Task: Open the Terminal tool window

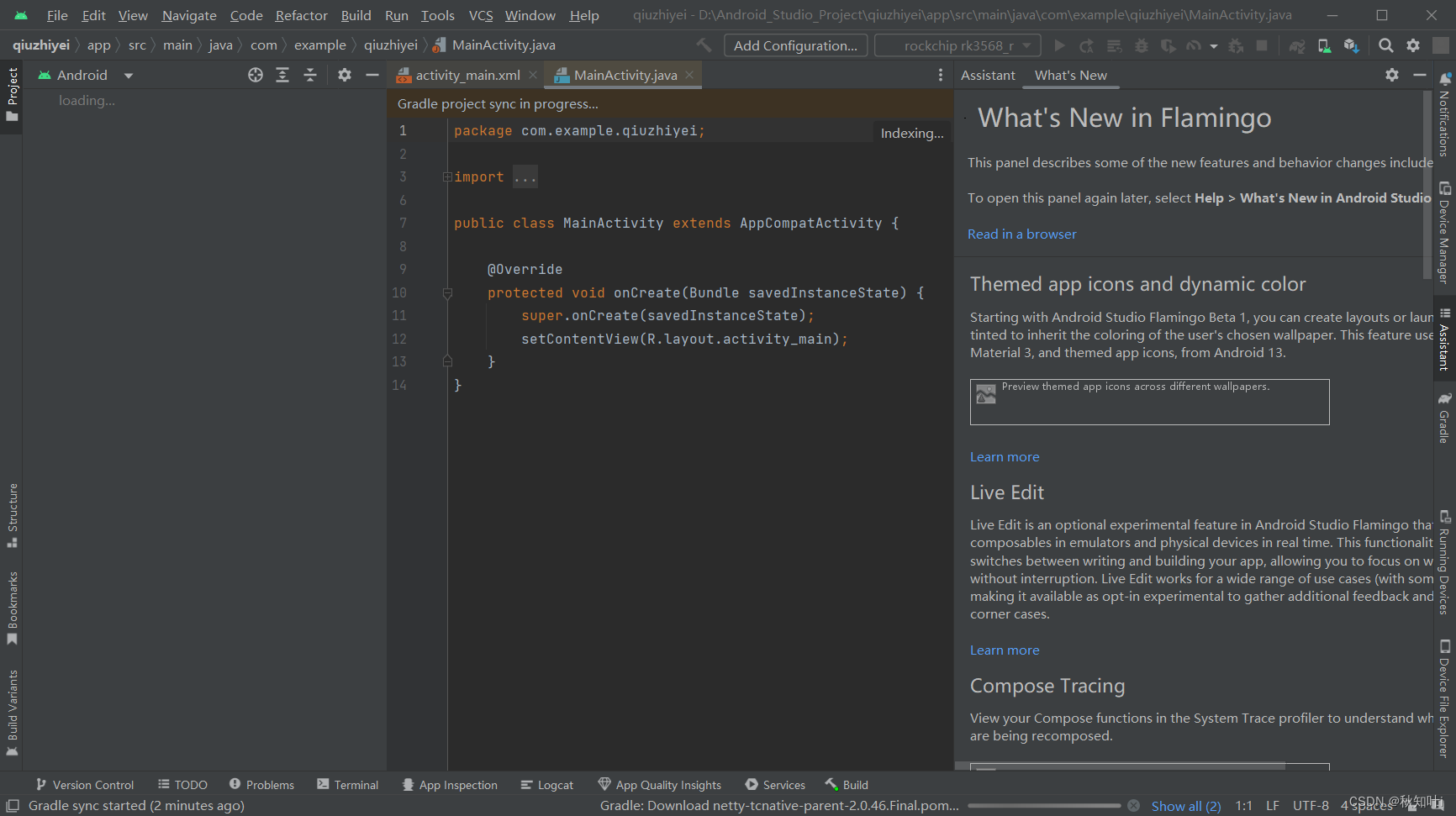Action: pos(348,785)
